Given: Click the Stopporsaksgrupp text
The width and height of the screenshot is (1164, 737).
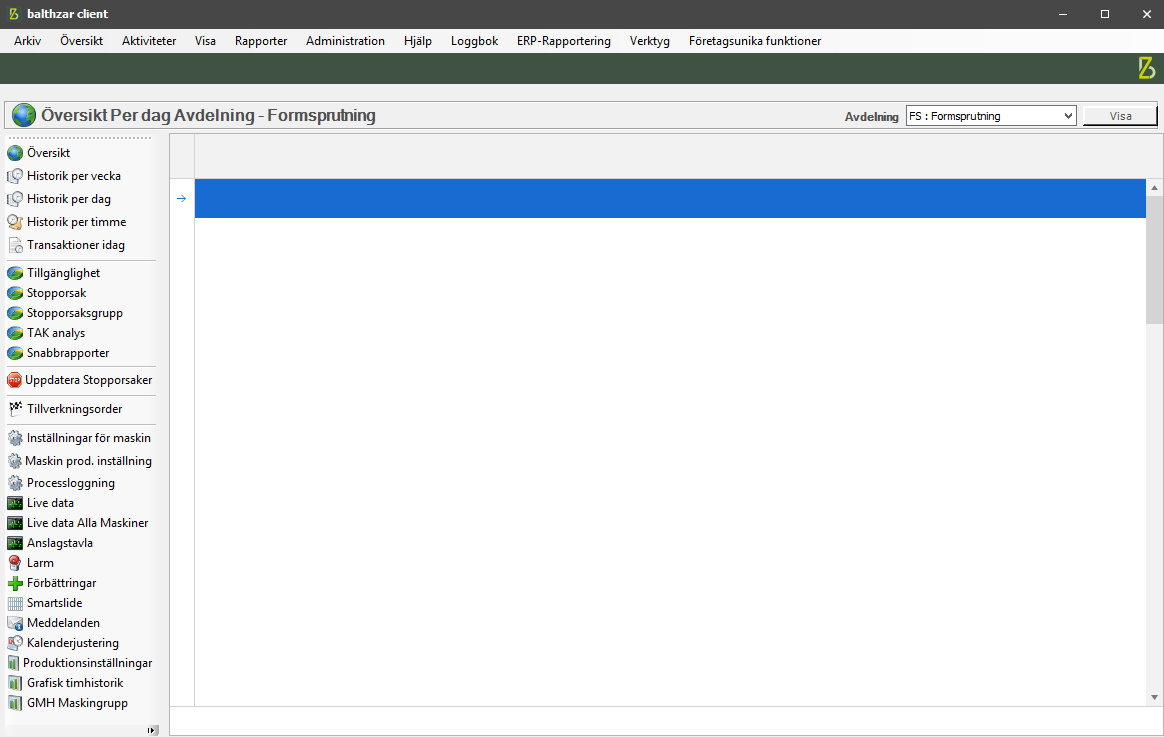Looking at the screenshot, I should (75, 313).
